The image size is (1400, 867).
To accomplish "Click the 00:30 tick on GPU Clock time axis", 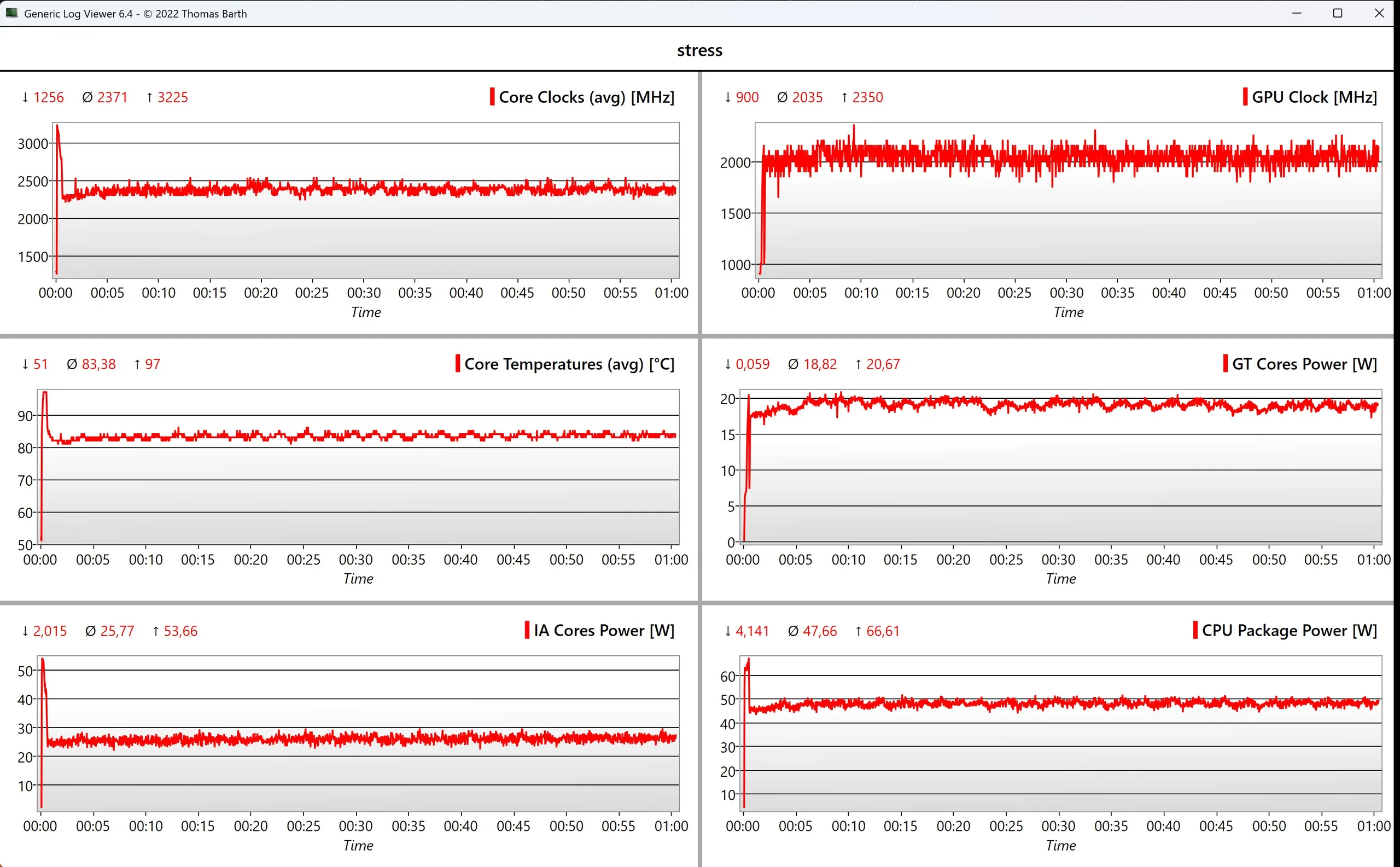I will [x=1066, y=293].
